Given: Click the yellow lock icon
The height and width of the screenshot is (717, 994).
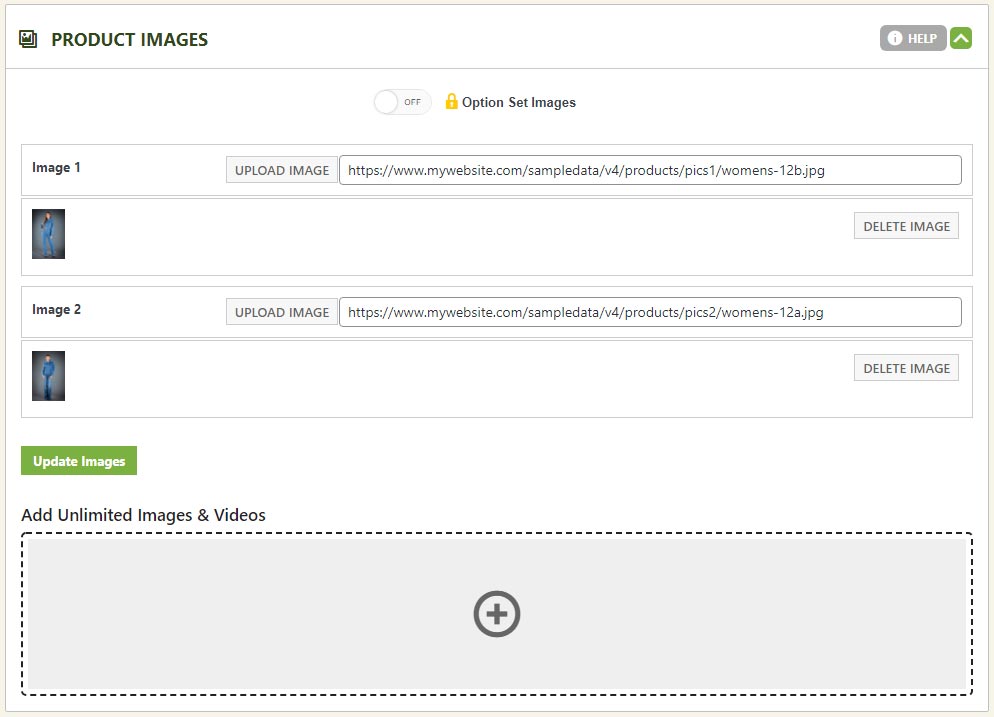Looking at the screenshot, I should pyautogui.click(x=451, y=101).
